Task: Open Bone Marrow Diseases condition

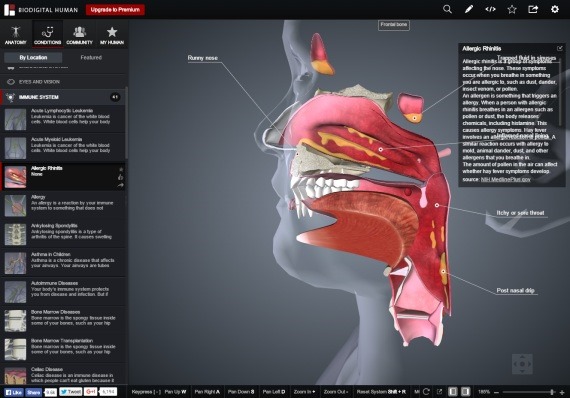Action: tap(63, 320)
